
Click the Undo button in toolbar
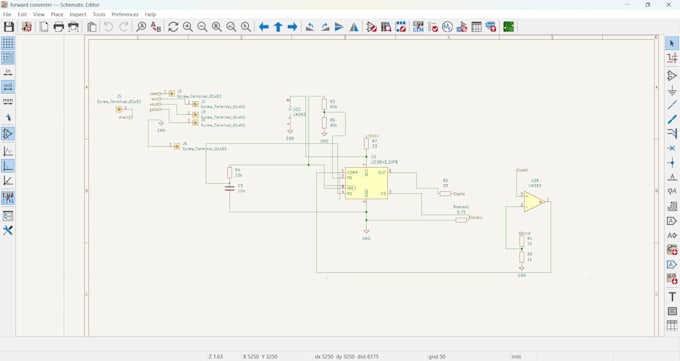[x=108, y=27]
